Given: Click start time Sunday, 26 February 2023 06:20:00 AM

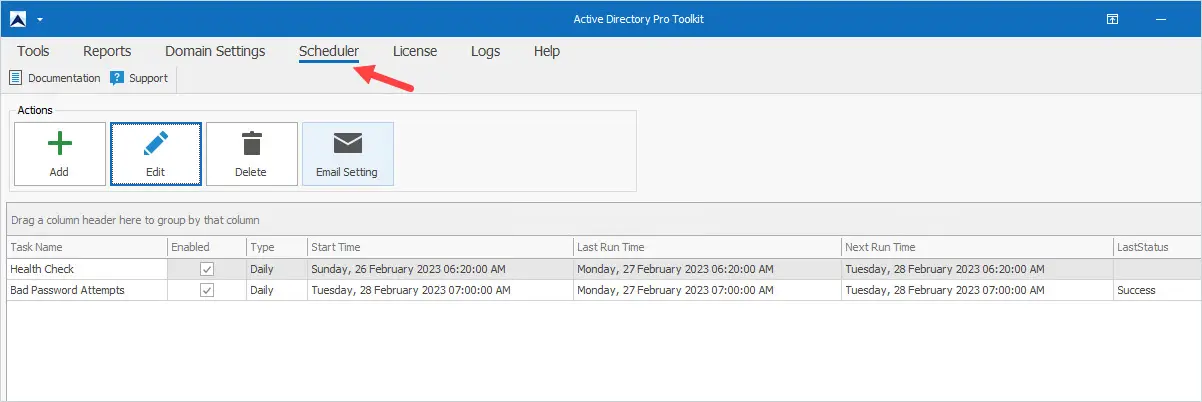Looking at the screenshot, I should [409, 269].
